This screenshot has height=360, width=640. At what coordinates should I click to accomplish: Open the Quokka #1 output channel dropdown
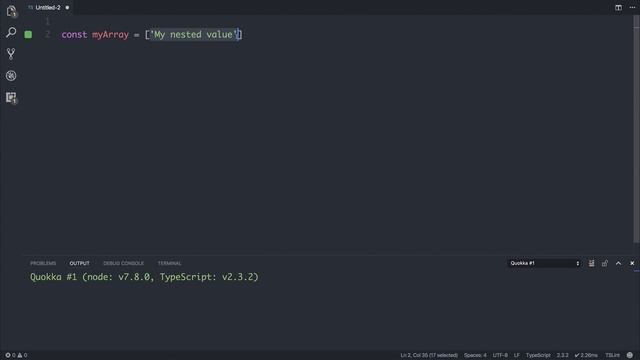point(544,263)
